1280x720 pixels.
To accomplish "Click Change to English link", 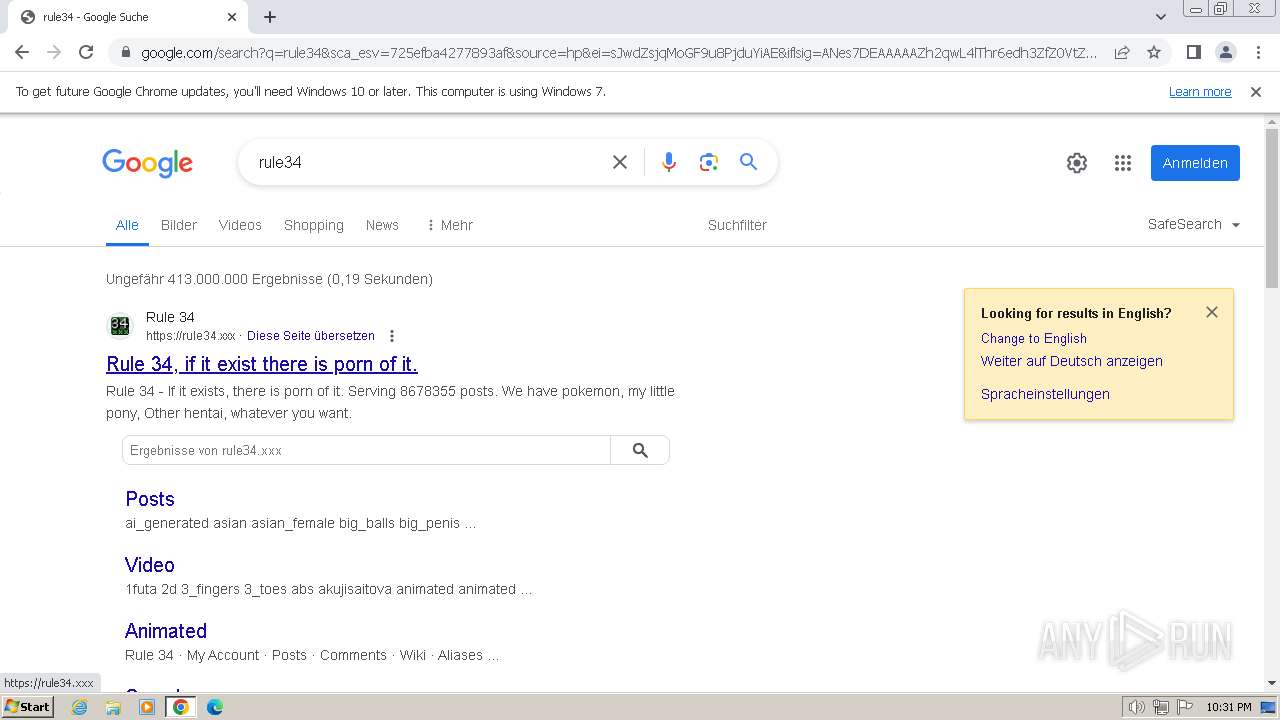I will 1034,338.
